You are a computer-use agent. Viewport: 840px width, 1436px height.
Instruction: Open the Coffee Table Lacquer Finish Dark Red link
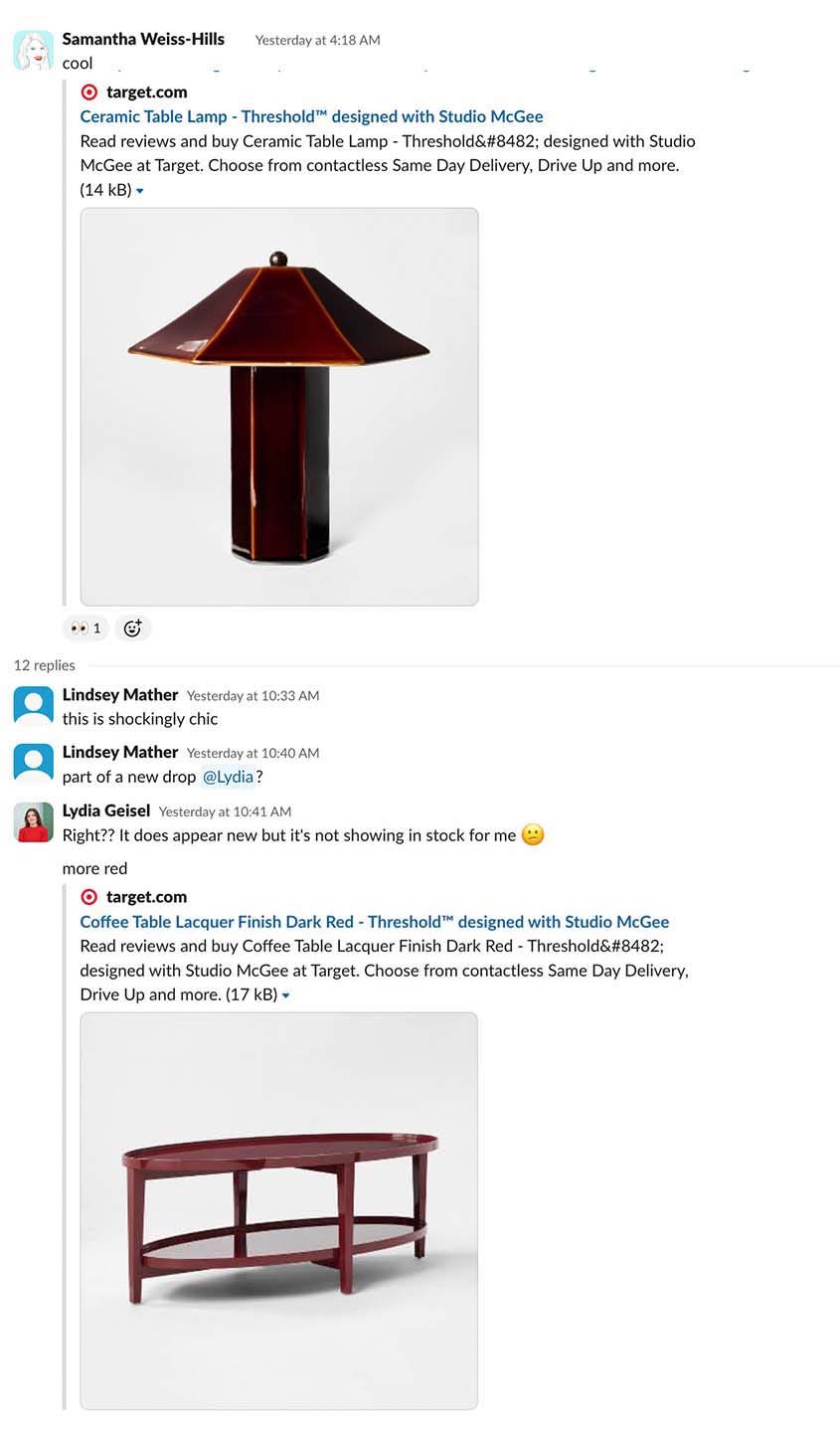pos(374,921)
